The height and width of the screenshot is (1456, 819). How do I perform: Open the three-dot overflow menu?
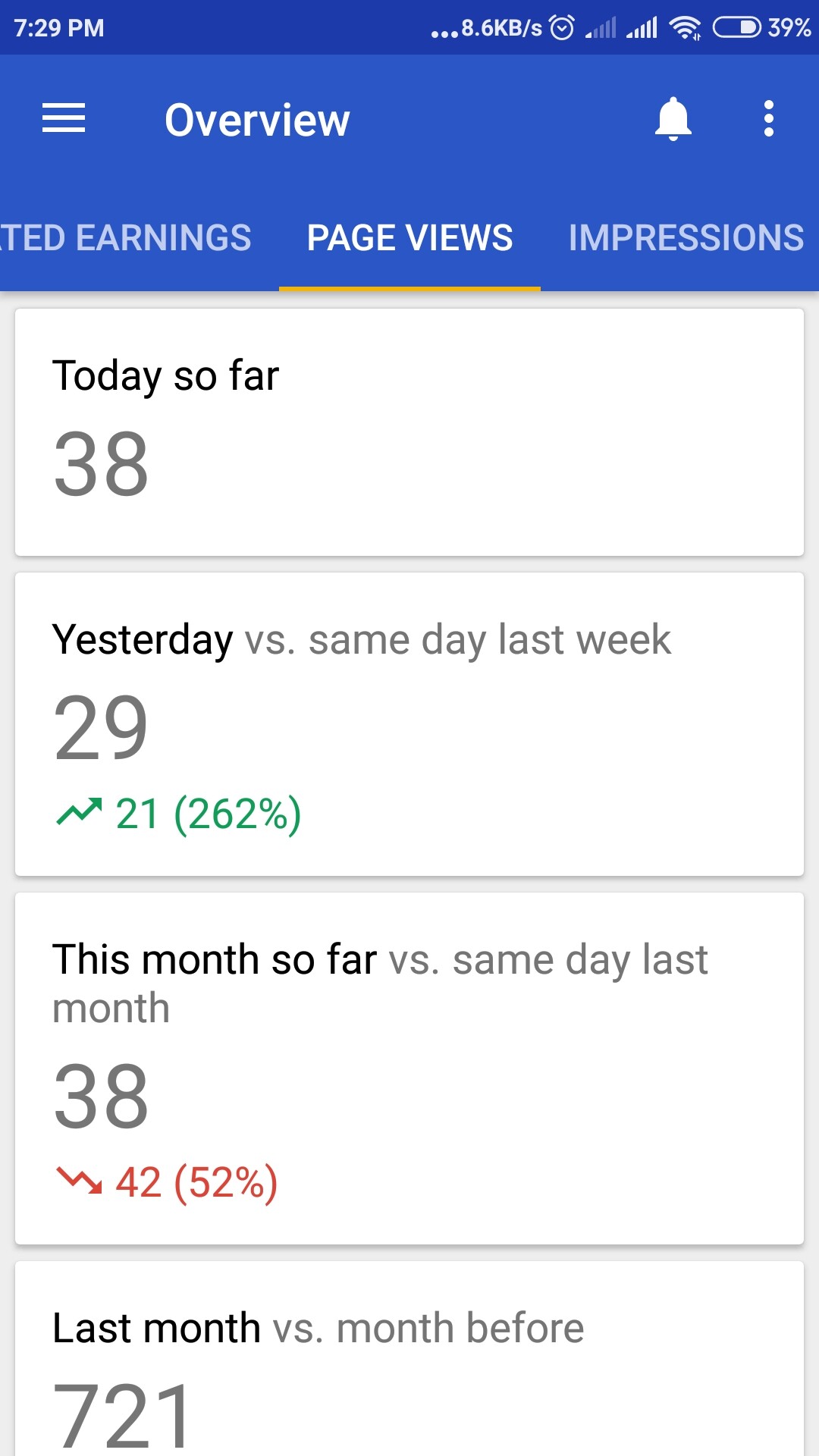pos(769,119)
